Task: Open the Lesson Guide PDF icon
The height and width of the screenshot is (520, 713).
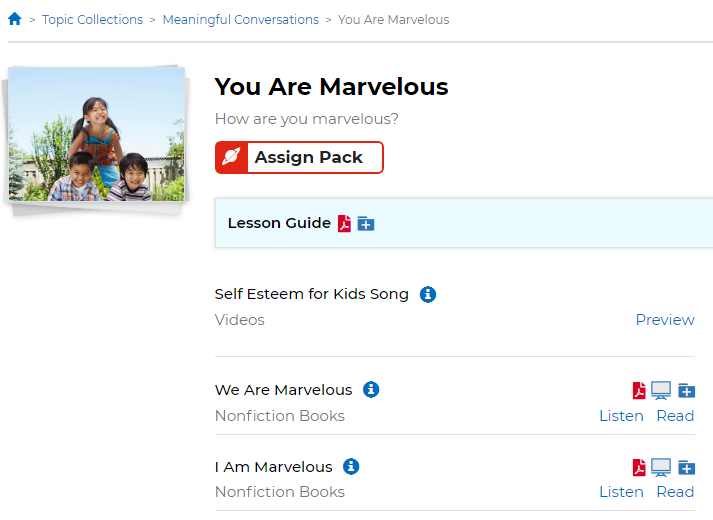Action: pos(344,223)
